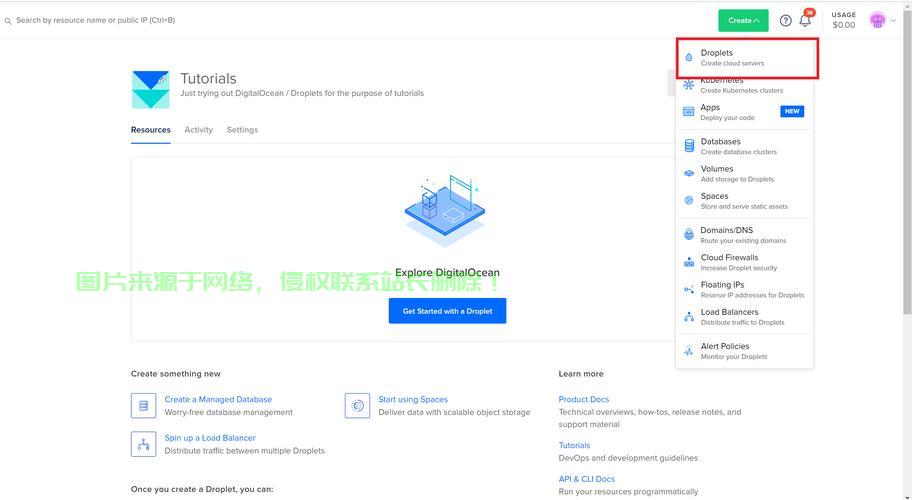Open the project Settings tab
Viewport: 912px width, 500px height.
[x=242, y=130]
